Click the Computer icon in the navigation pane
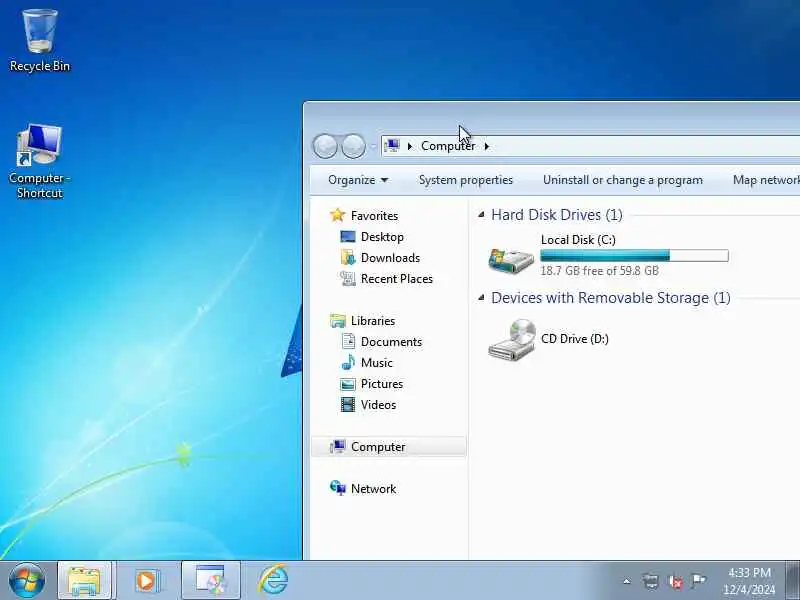Image resolution: width=800 pixels, height=600 pixels. (337, 447)
